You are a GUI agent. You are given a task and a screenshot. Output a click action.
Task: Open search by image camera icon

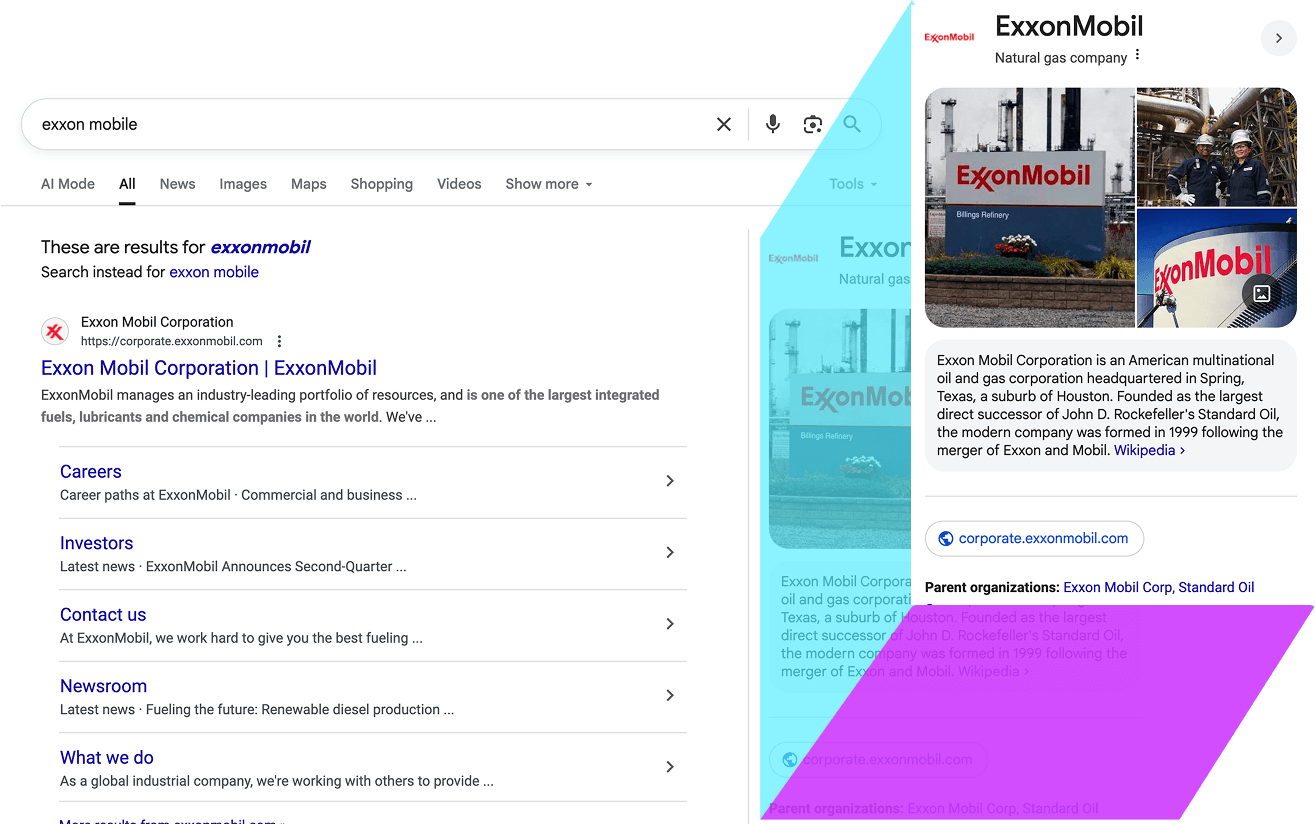click(x=813, y=124)
